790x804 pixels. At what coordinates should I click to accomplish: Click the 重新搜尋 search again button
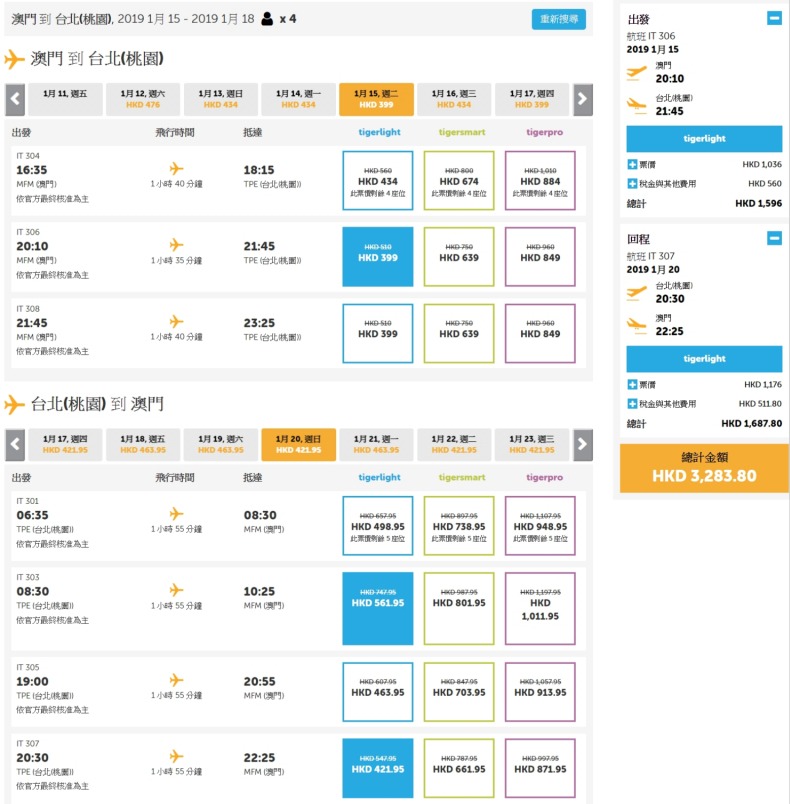tap(558, 20)
